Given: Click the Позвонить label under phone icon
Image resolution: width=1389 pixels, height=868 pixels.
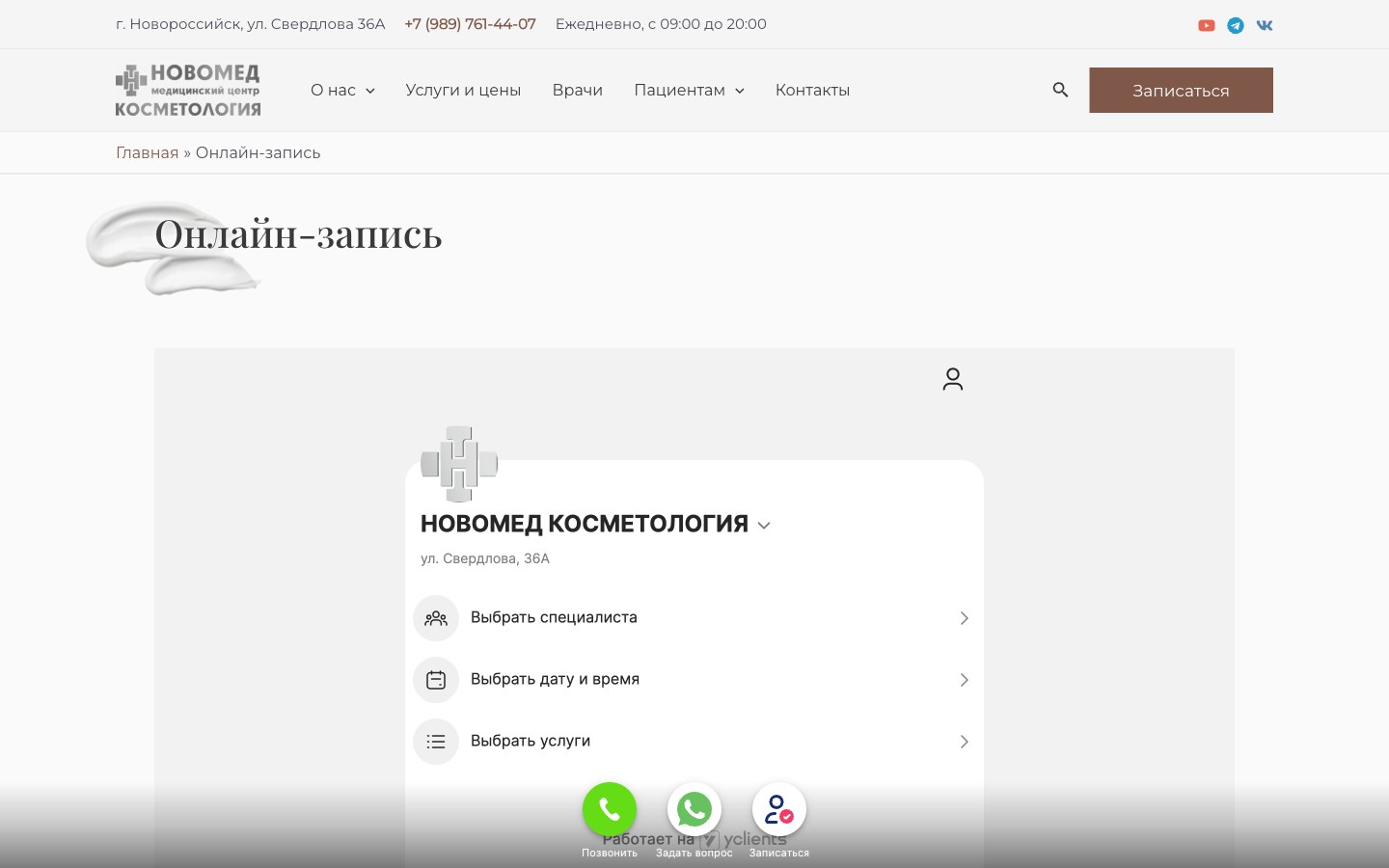Looking at the screenshot, I should [x=610, y=853].
